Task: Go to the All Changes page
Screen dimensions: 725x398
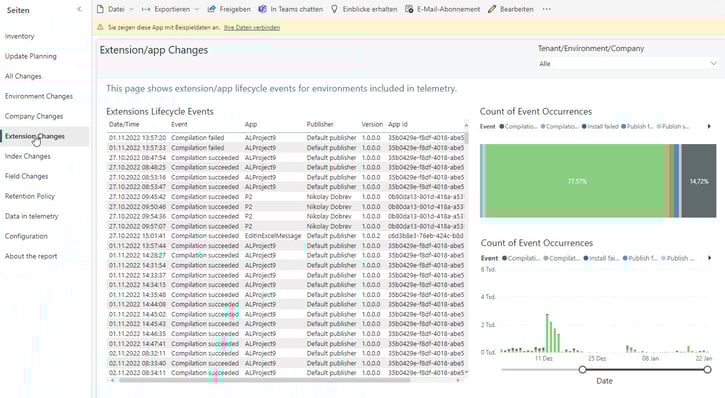Action: click(23, 76)
